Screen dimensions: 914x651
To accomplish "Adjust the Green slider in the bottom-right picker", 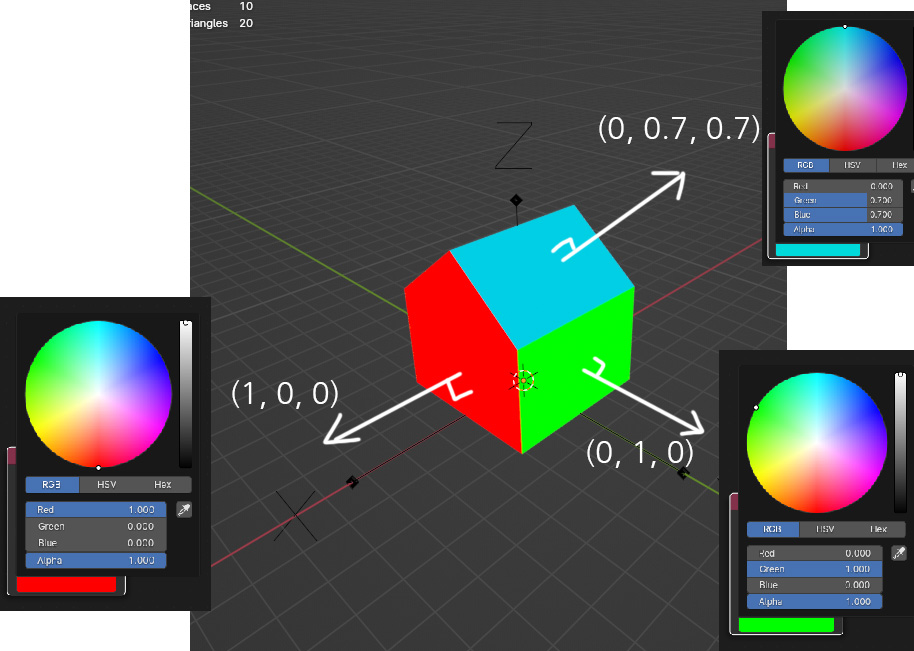I will tap(813, 569).
